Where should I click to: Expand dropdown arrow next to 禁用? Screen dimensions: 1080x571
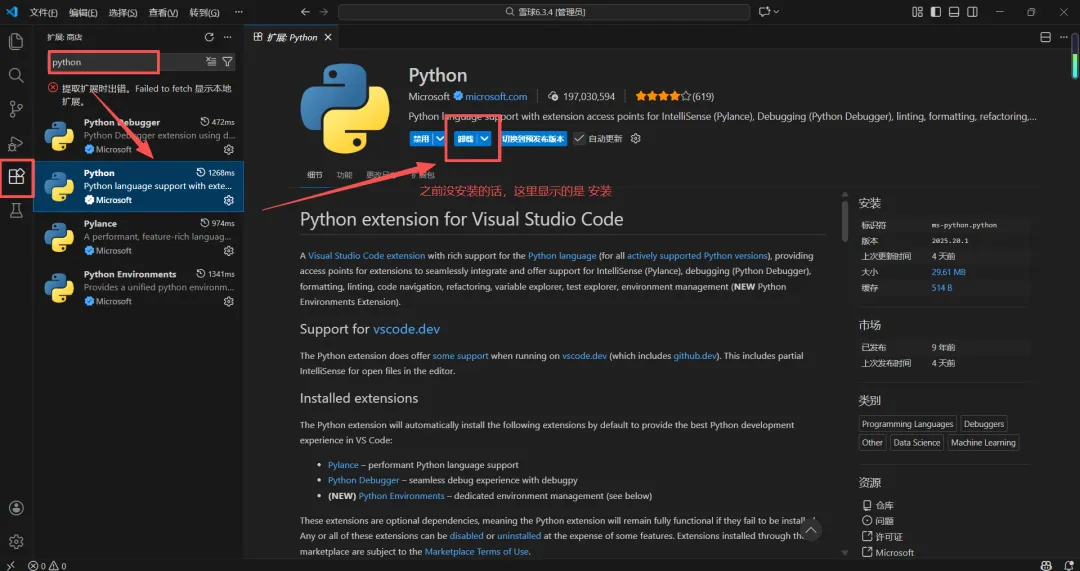point(439,138)
